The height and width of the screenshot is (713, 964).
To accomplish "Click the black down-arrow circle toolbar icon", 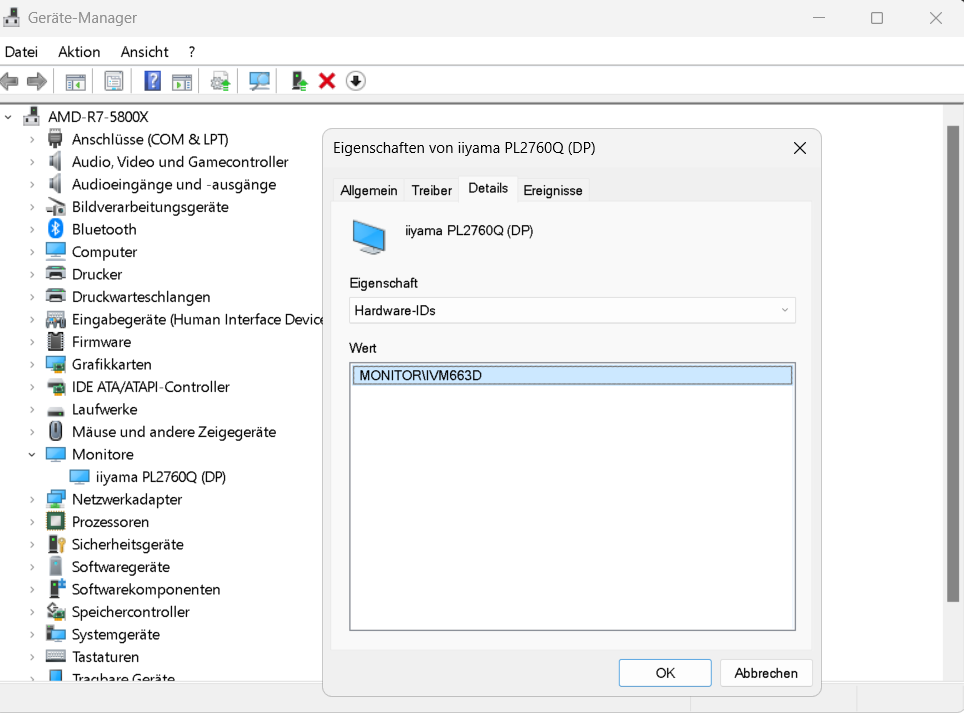I will tap(355, 81).
